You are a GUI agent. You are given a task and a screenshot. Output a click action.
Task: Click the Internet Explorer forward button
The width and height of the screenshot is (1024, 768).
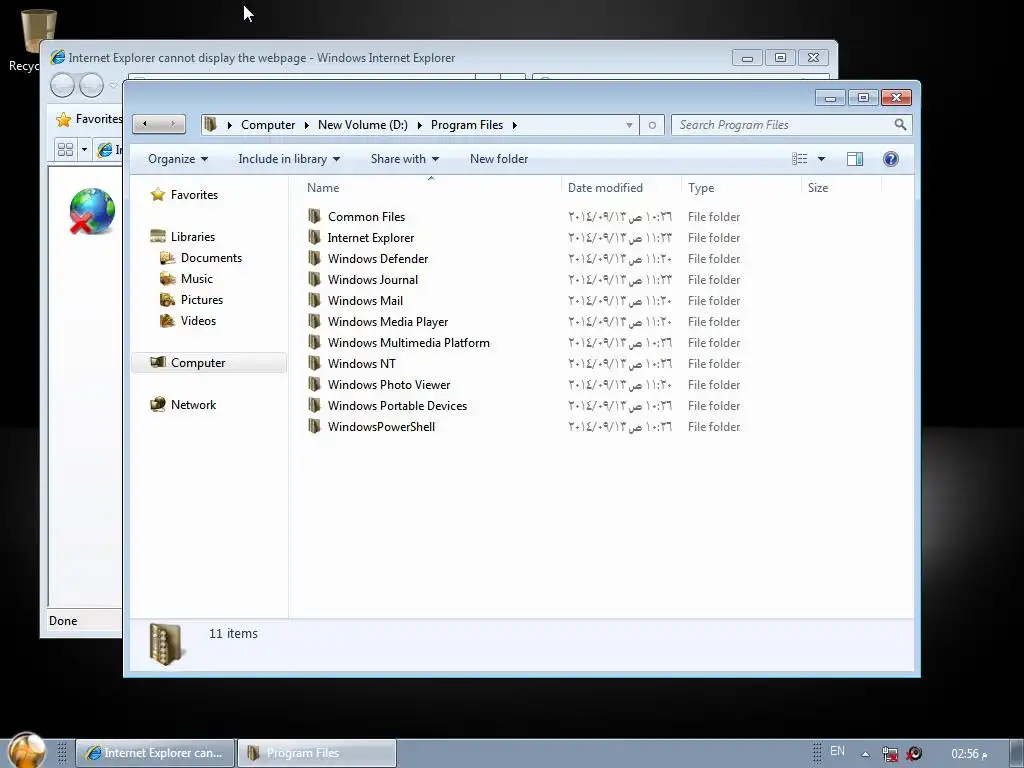coord(91,85)
